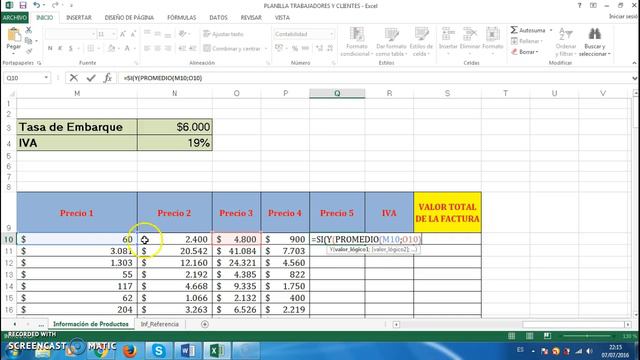
Task: Click the percent style button
Action: click(x=295, y=48)
